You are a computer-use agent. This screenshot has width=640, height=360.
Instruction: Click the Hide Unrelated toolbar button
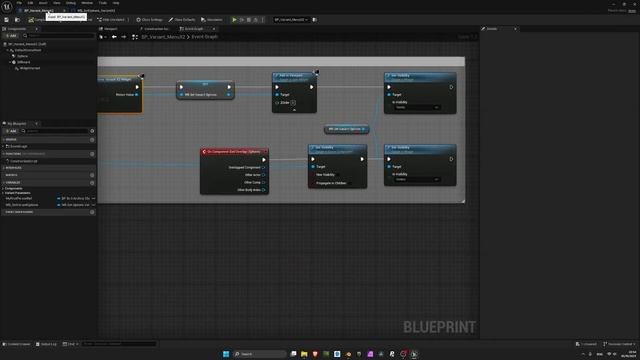click(x=111, y=20)
